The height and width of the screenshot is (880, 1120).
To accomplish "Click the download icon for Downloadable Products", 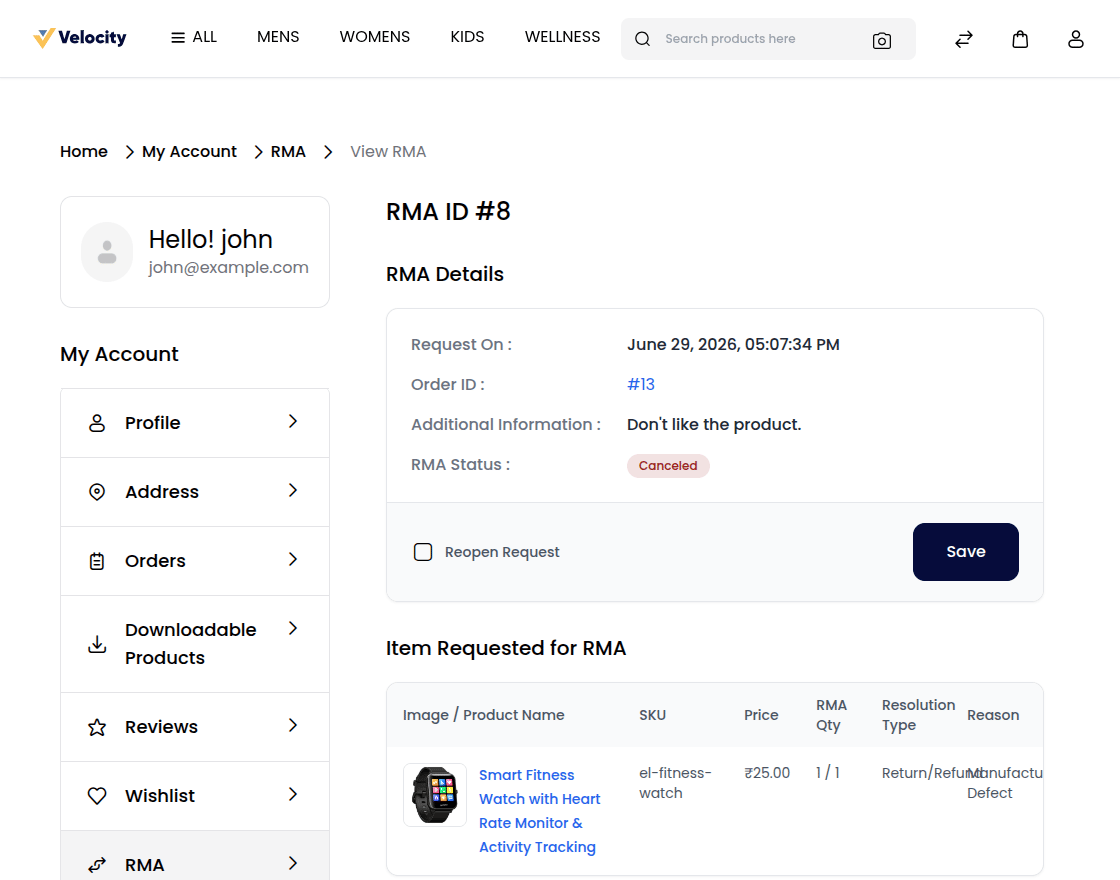I will click(x=97, y=644).
